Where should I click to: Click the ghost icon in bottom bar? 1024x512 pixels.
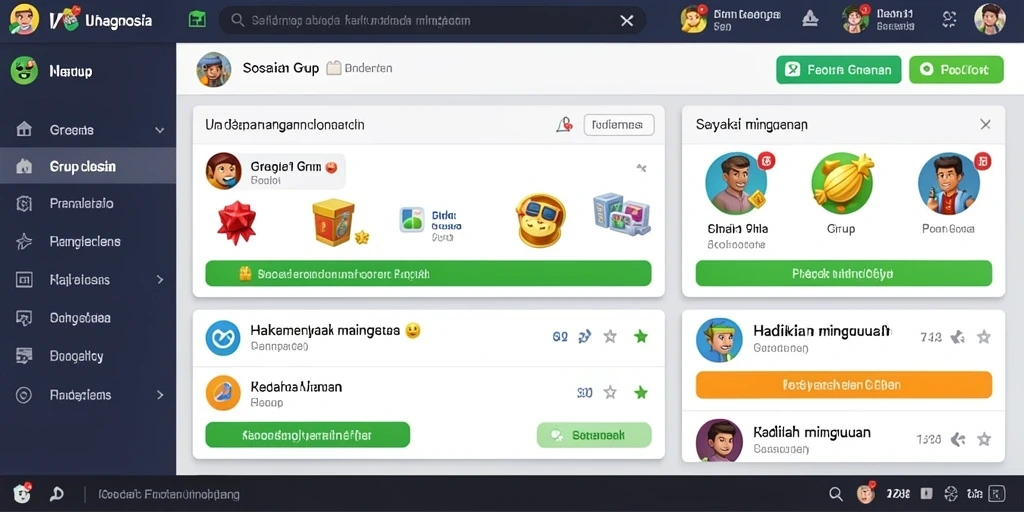click(x=23, y=493)
